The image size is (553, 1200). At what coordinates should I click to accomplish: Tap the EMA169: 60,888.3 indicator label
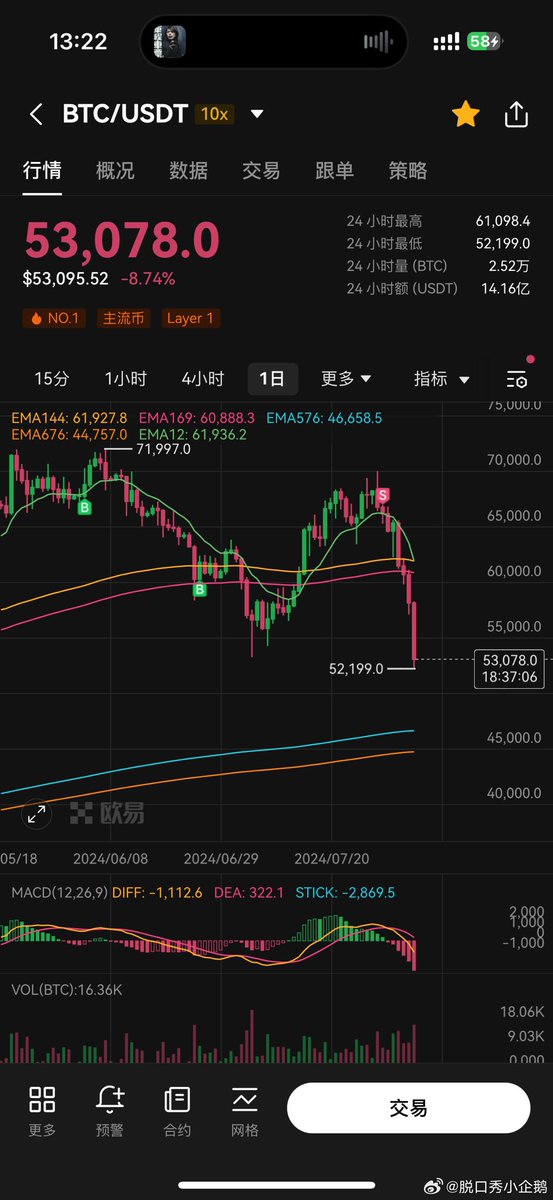pos(197,418)
